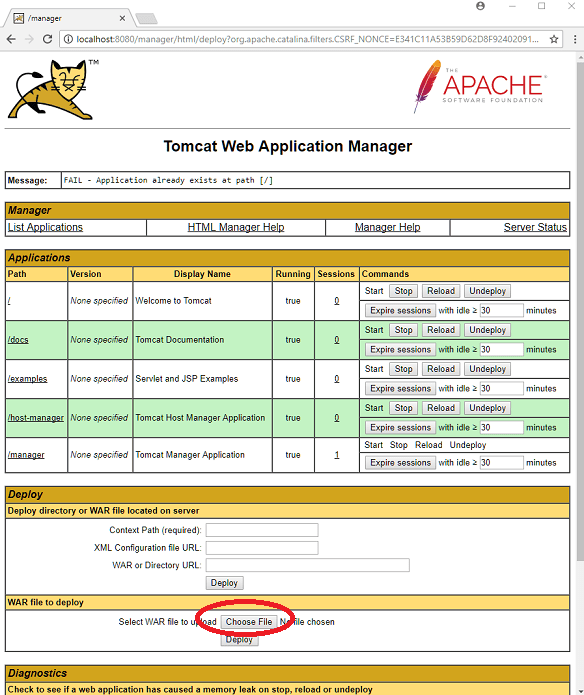Image resolution: width=584 pixels, height=695 pixels.
Task: Click idle minutes field for /manager row
Action: [x=502, y=462]
